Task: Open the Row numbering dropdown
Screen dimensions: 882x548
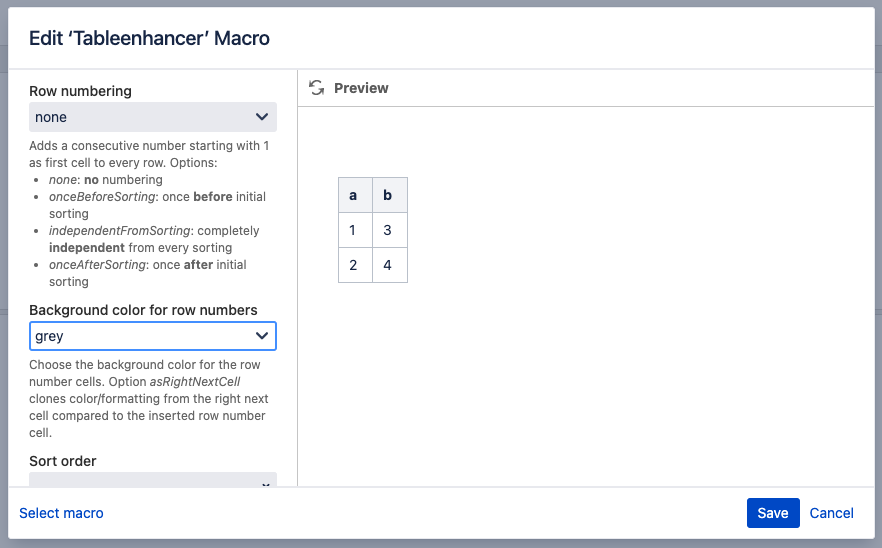Action: click(x=153, y=117)
